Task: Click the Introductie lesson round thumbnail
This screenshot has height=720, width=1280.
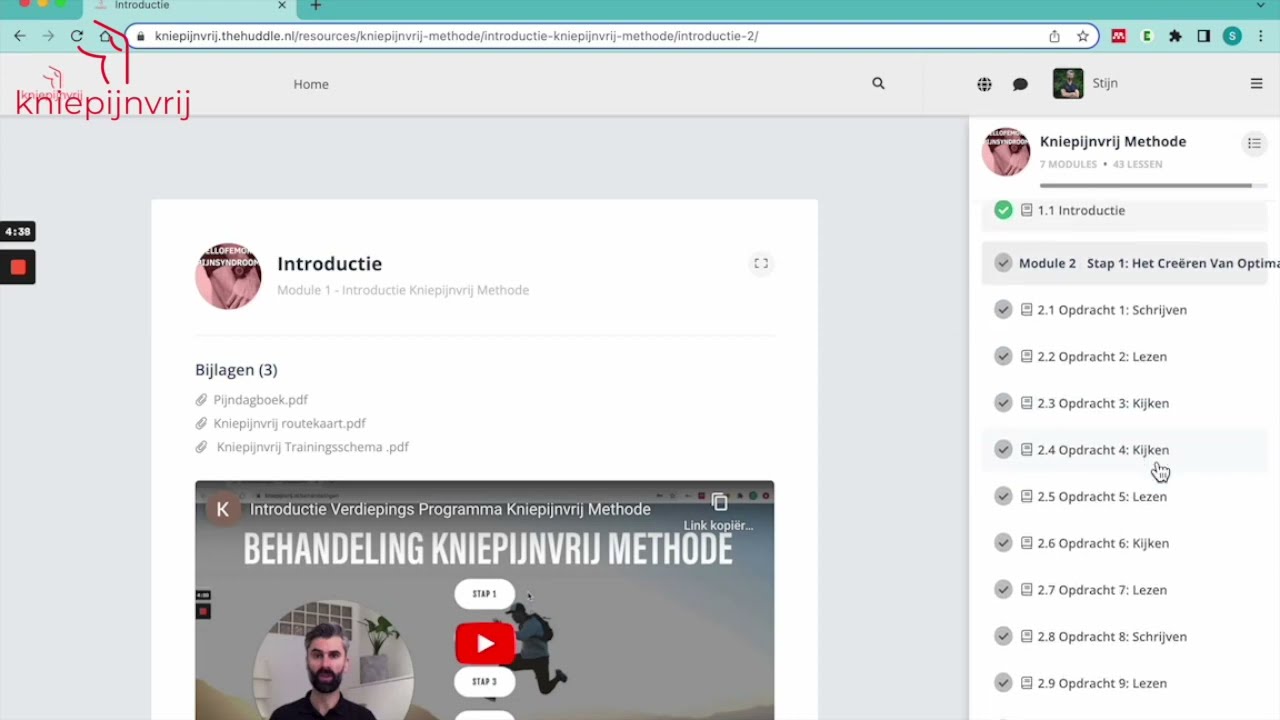Action: click(228, 276)
